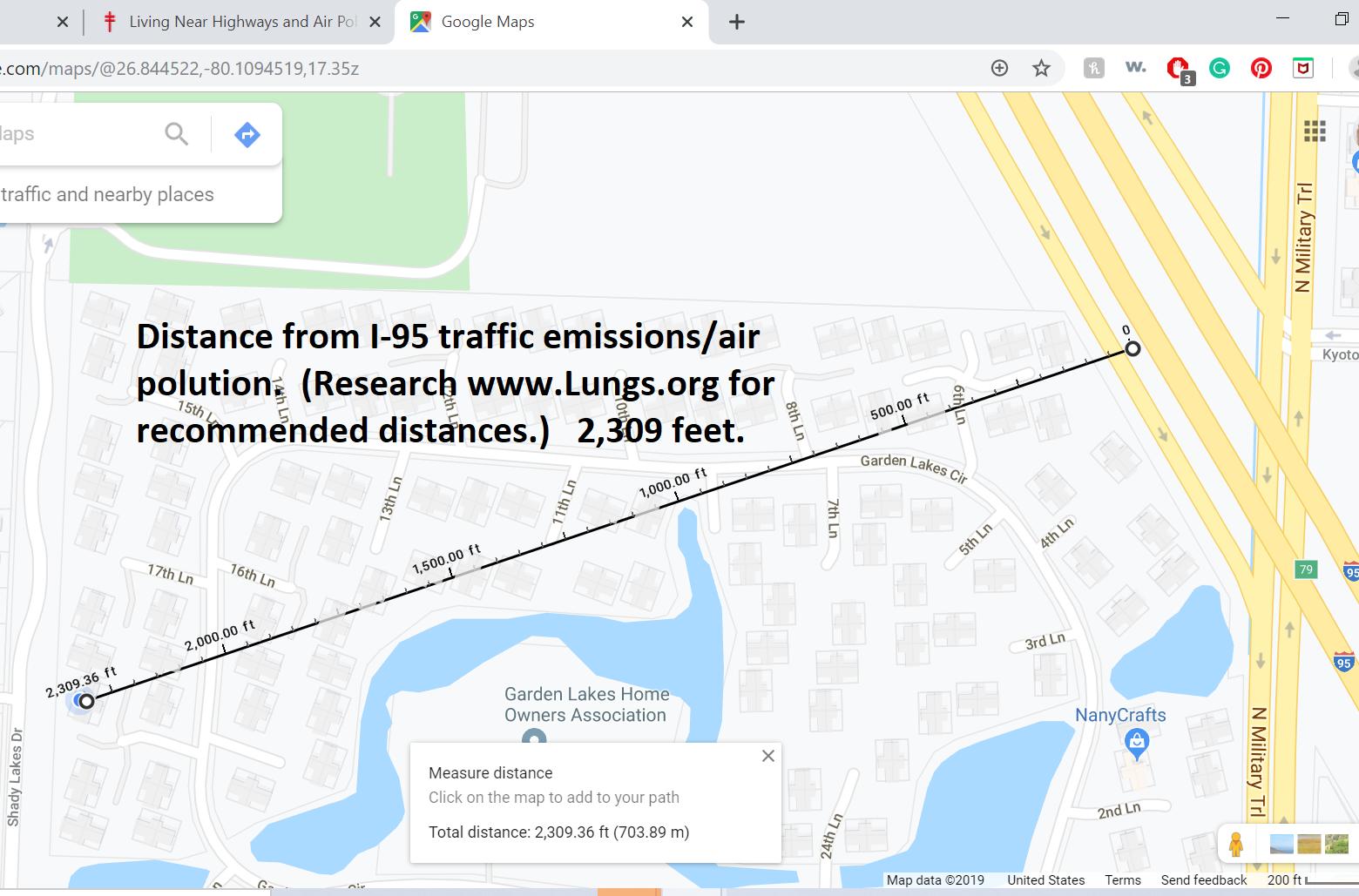
Task: Click the Grammarly extension icon
Action: [1220, 68]
